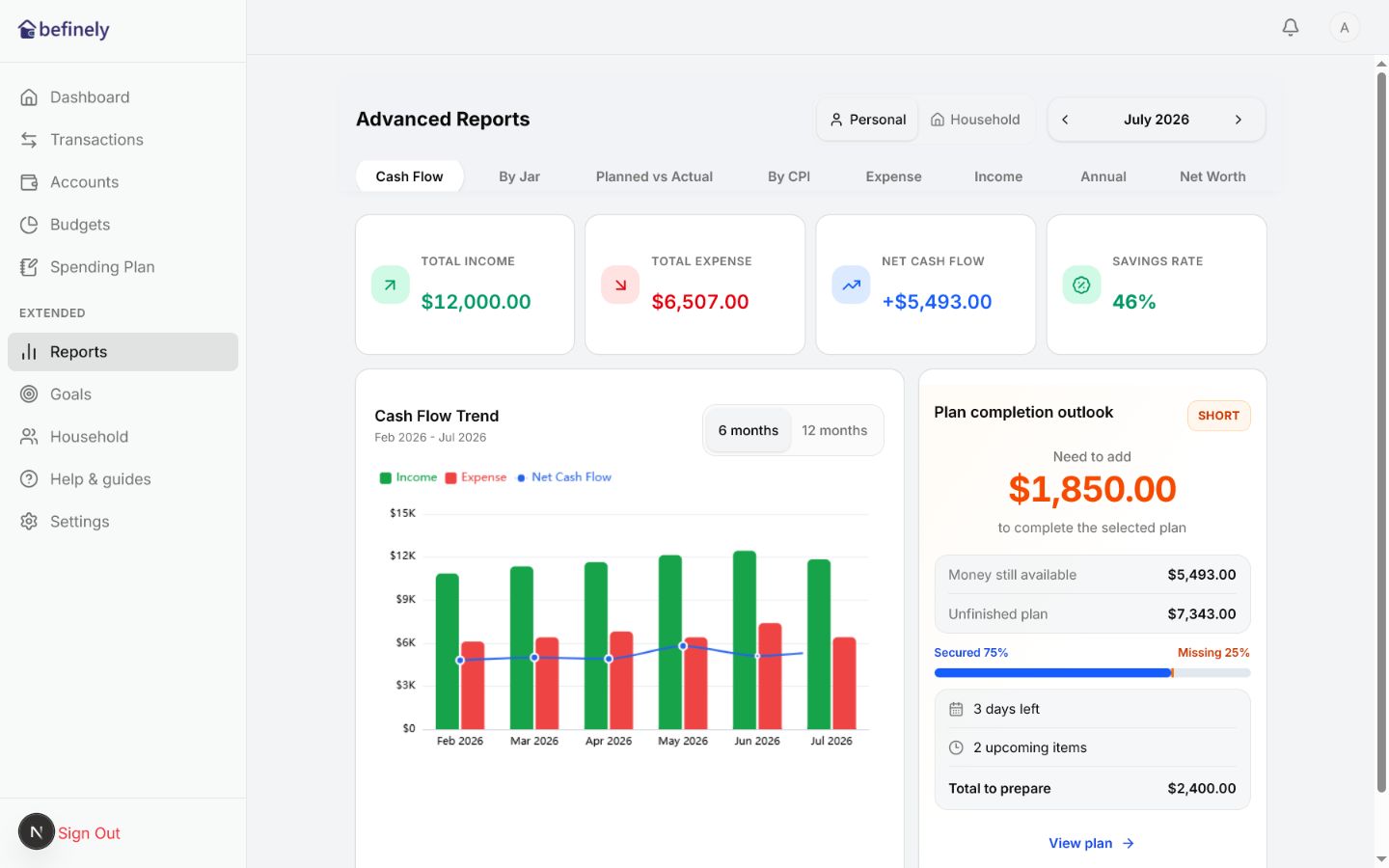Open the Annual tab
Image resolution: width=1389 pixels, height=868 pixels.
pos(1103,176)
